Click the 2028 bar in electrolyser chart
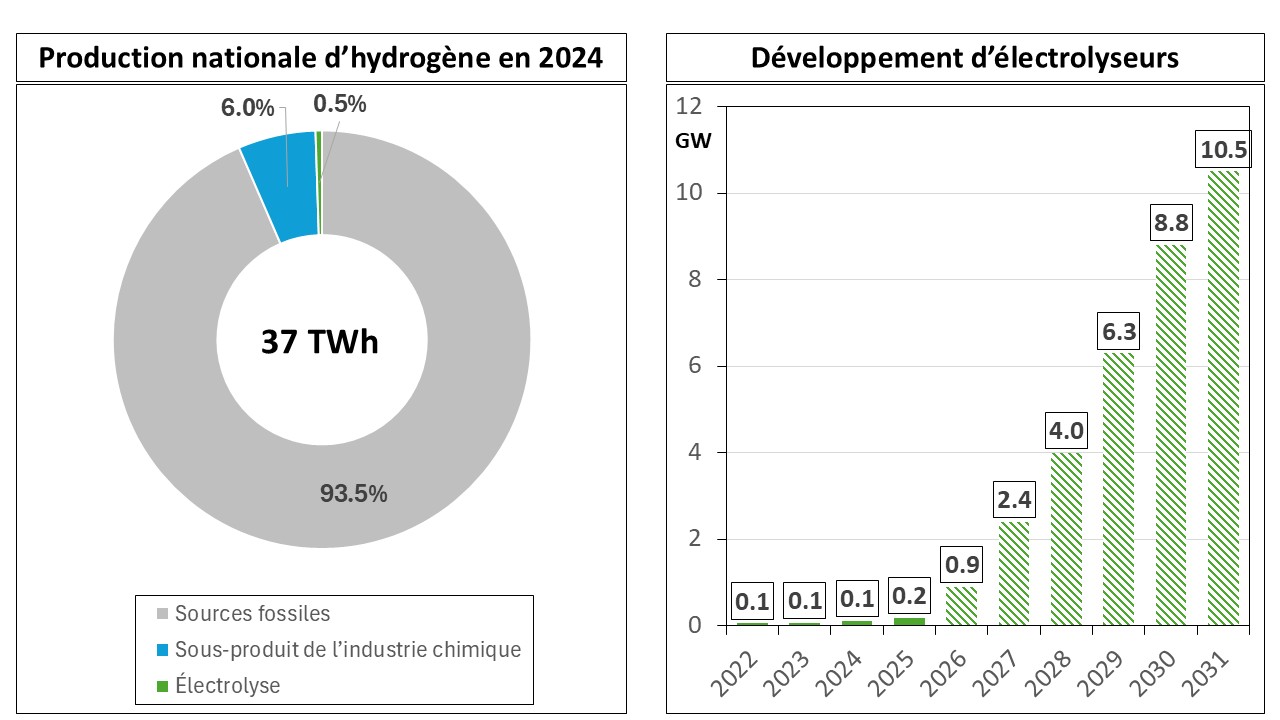The height and width of the screenshot is (720, 1280). pos(1066,540)
